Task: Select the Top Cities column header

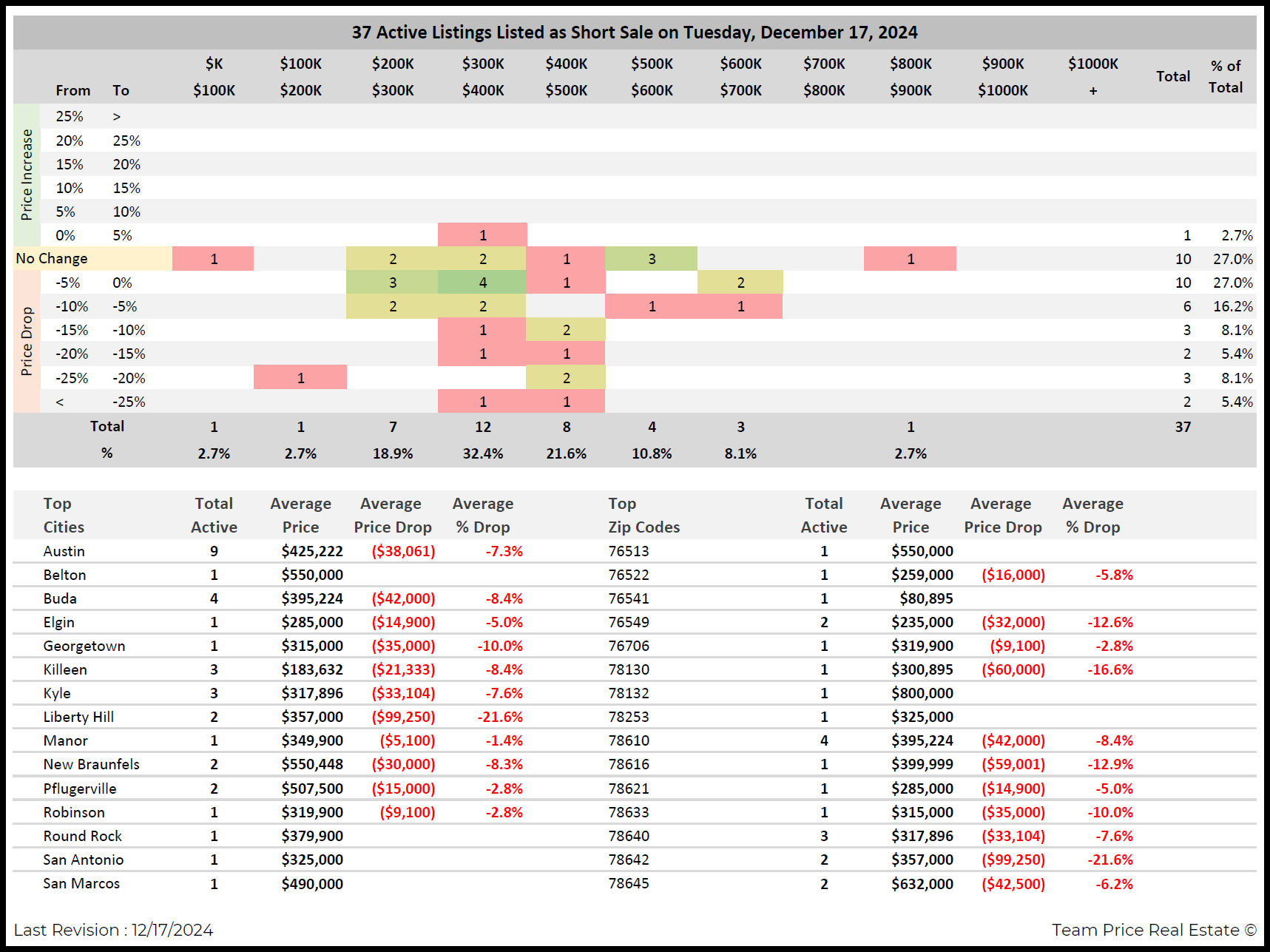Action: click(63, 515)
